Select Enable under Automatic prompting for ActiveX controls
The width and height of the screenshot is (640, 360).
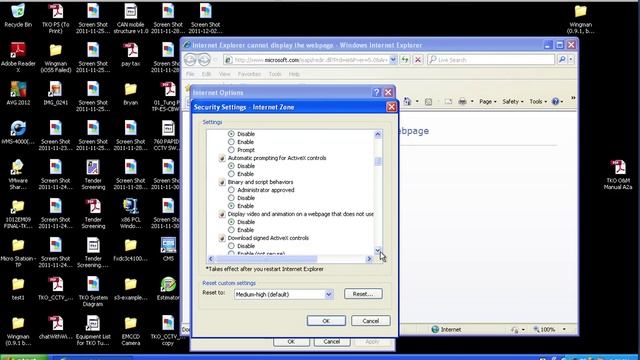231,174
